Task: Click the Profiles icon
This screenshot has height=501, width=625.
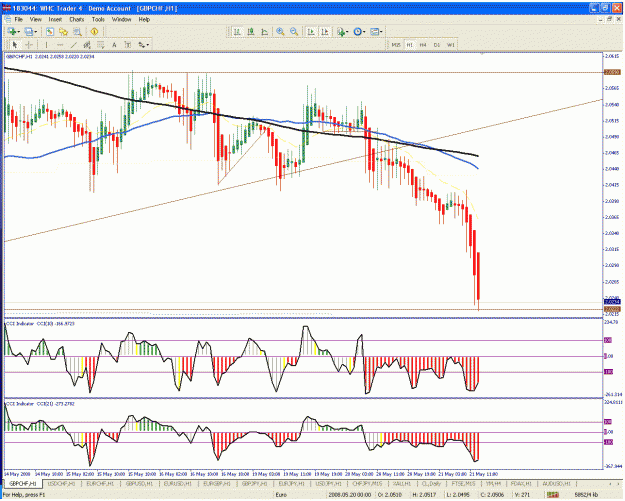Action: click(x=28, y=31)
